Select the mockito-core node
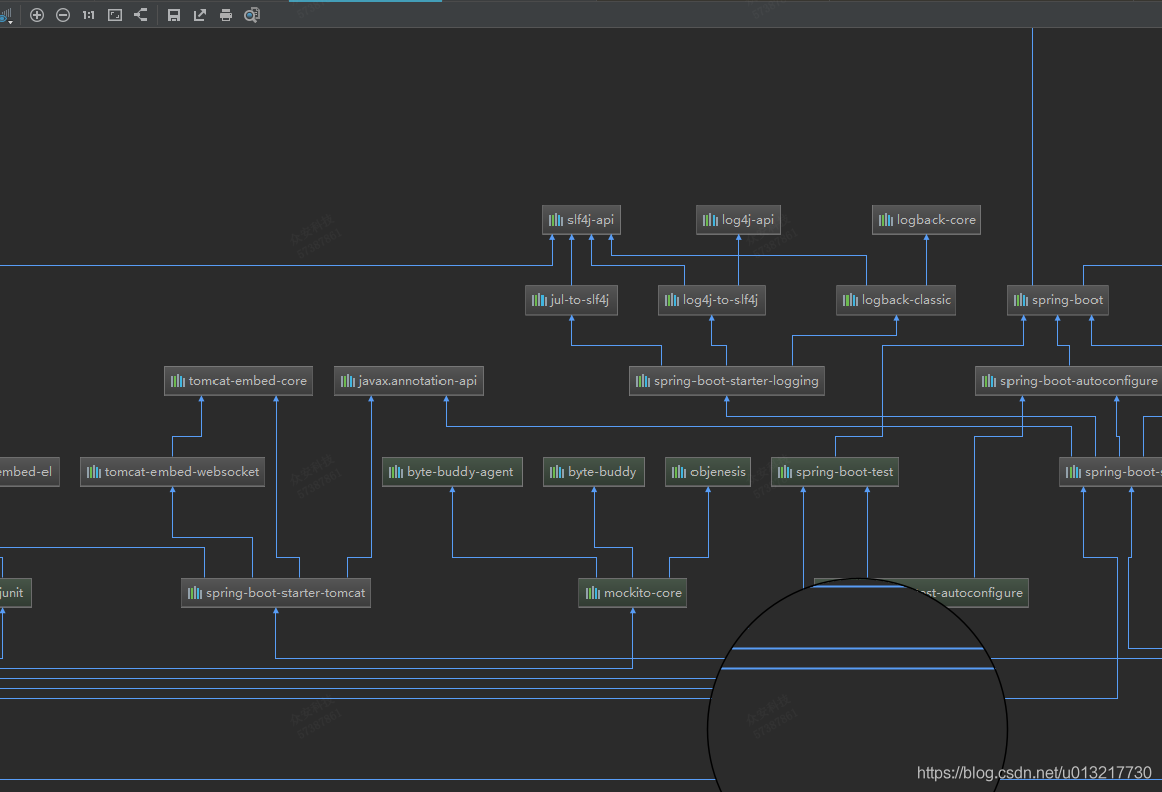1162x792 pixels. [x=632, y=593]
